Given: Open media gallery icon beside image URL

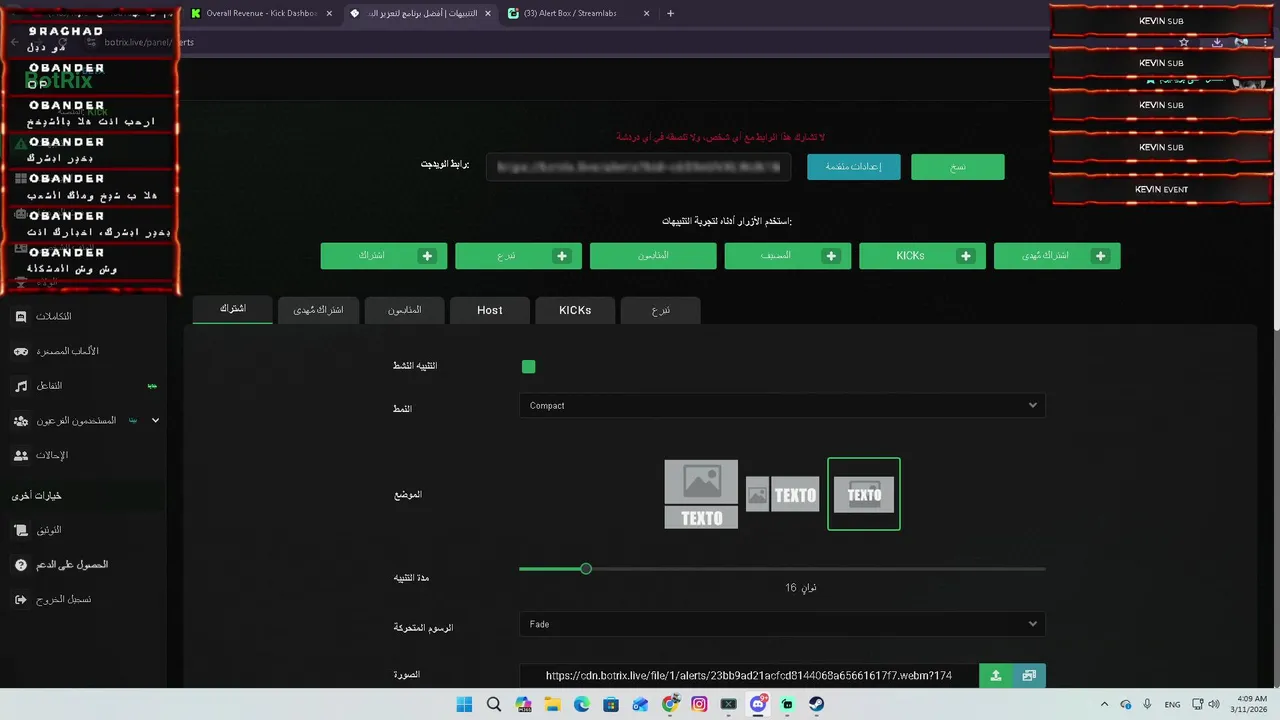Looking at the screenshot, I should click(x=1029, y=676).
